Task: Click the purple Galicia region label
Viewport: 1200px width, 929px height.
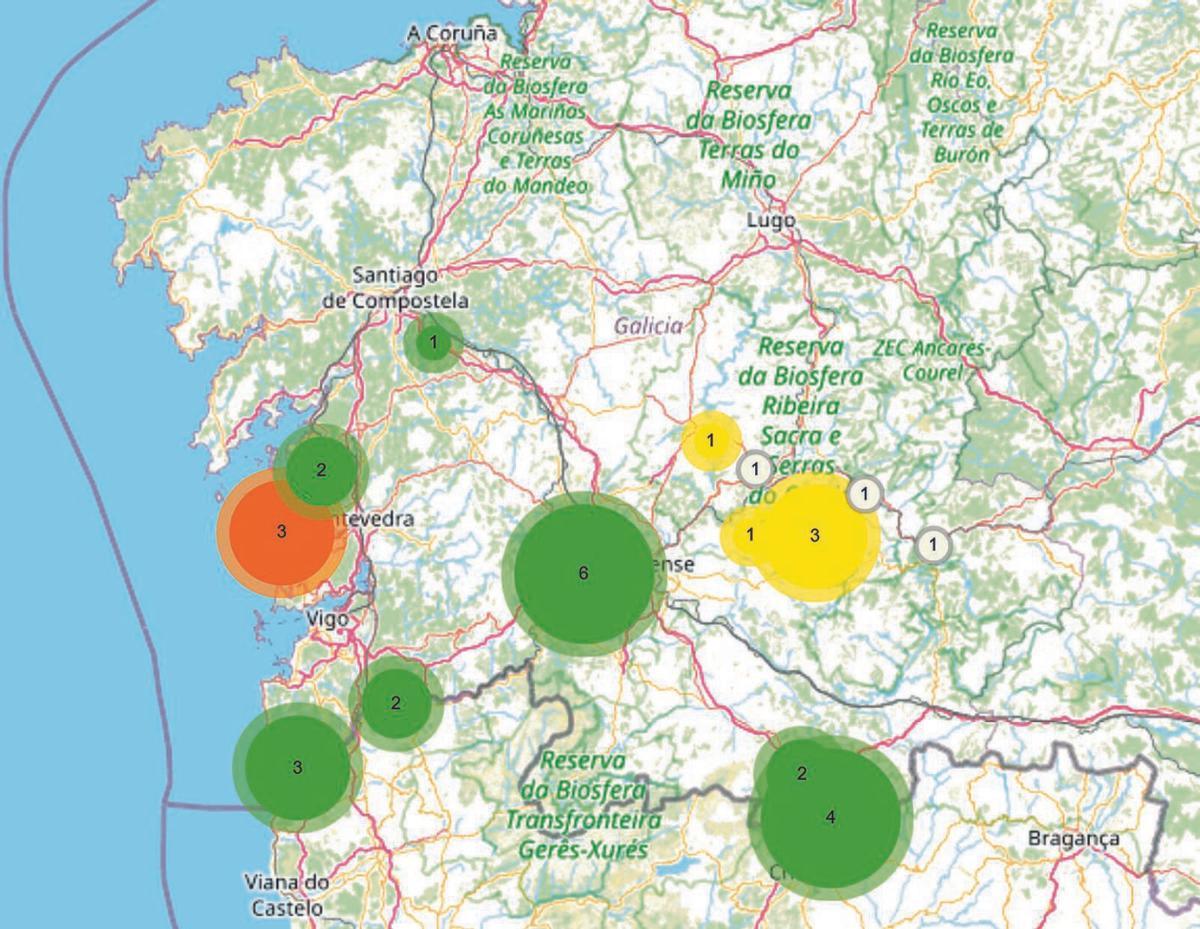Action: click(x=648, y=325)
